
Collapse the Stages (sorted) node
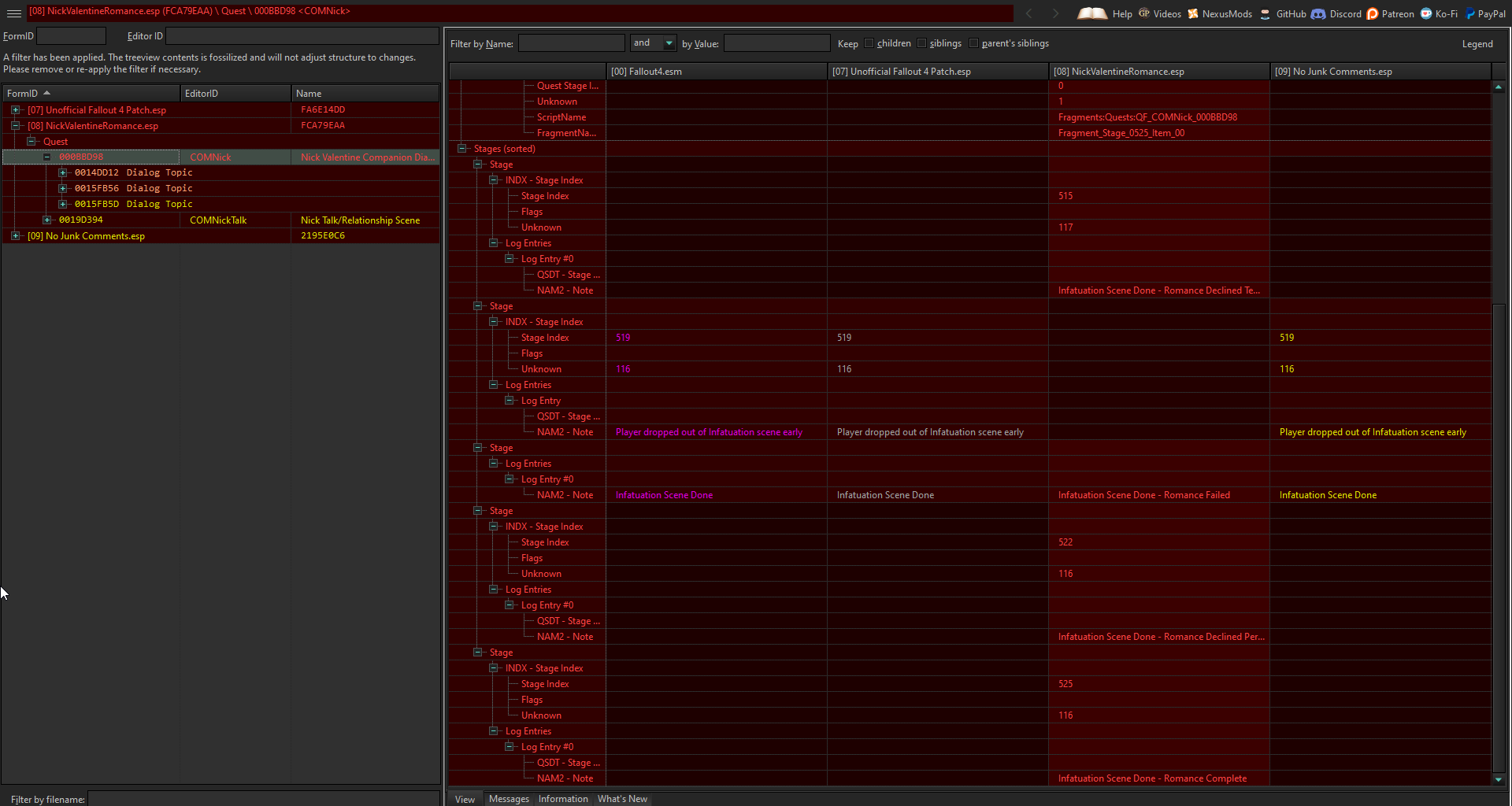point(462,148)
